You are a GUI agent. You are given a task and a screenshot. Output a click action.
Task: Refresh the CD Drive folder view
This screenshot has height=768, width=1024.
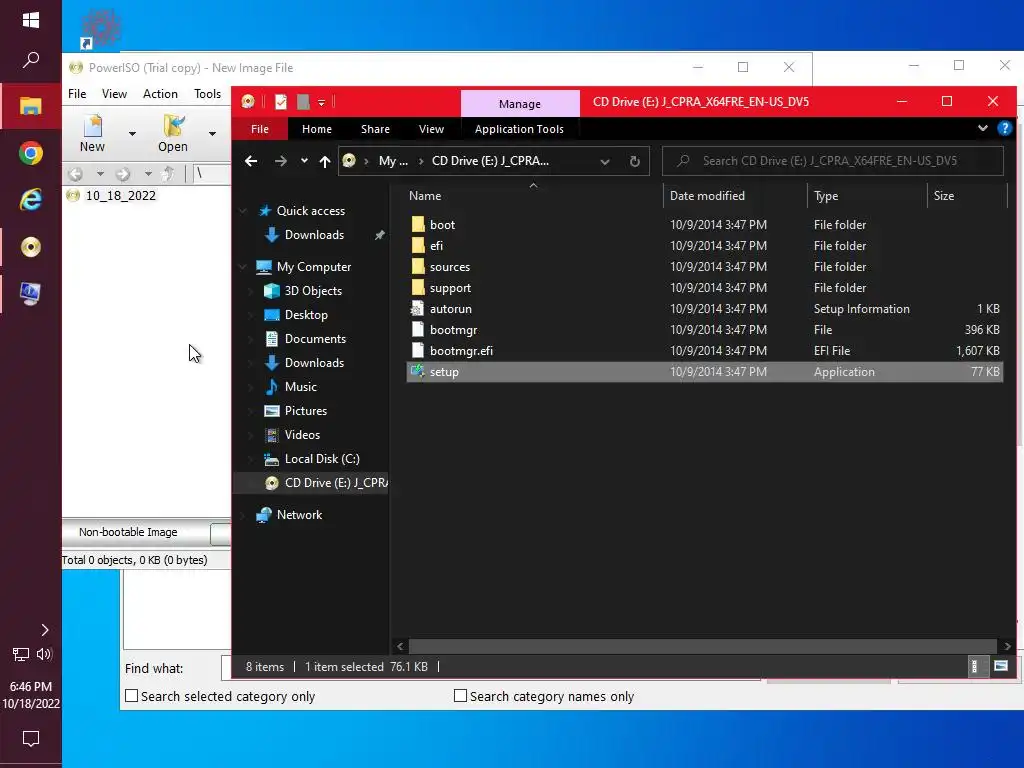pyautogui.click(x=634, y=161)
